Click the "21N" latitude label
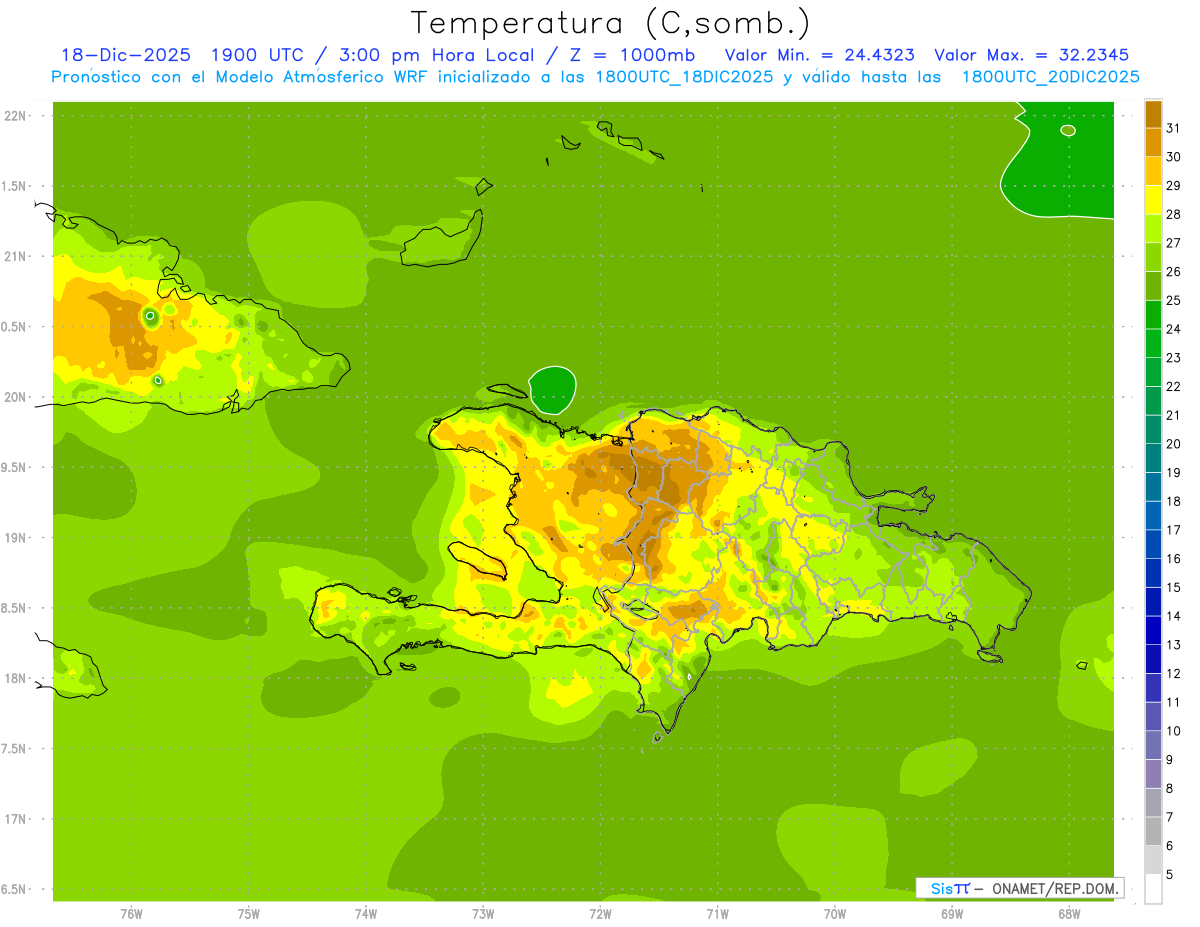1200x927 pixels. 15,256
